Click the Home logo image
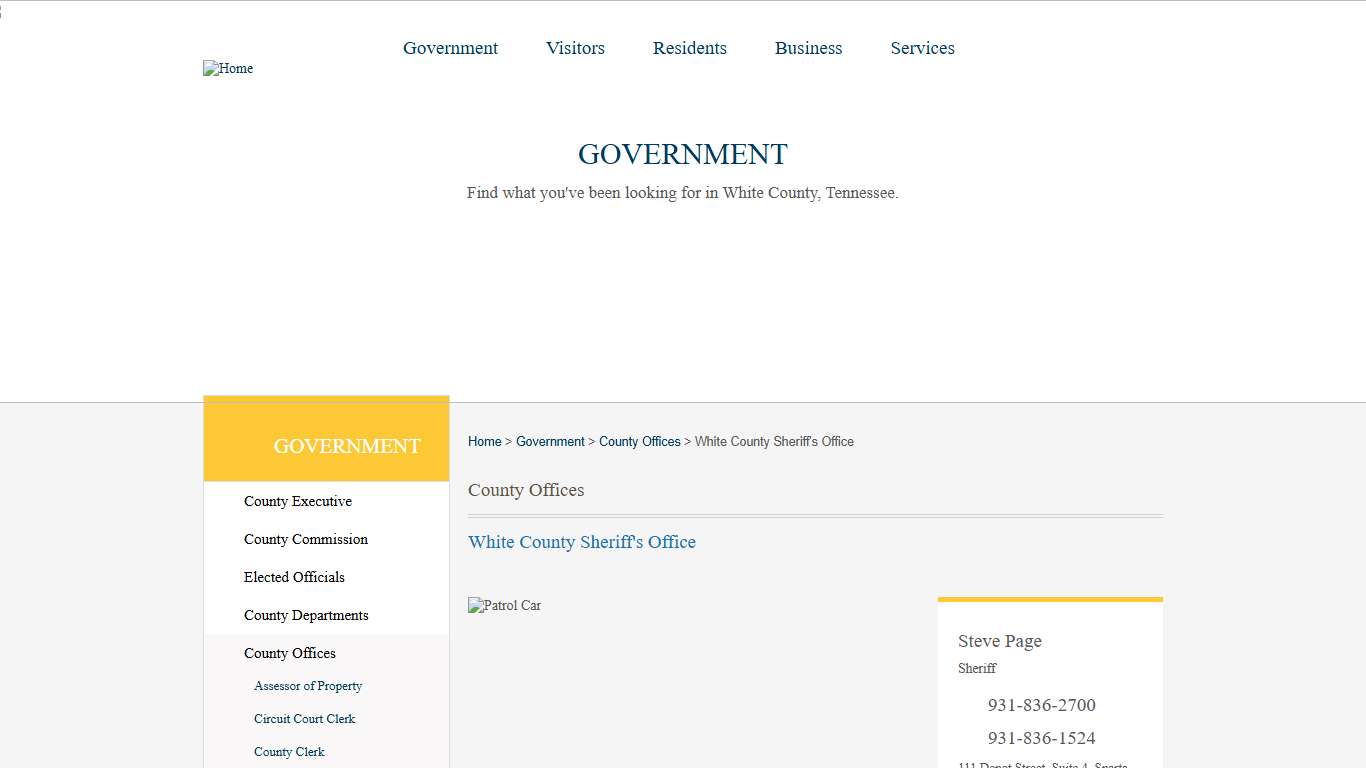This screenshot has width=1366, height=768. pyautogui.click(x=228, y=68)
